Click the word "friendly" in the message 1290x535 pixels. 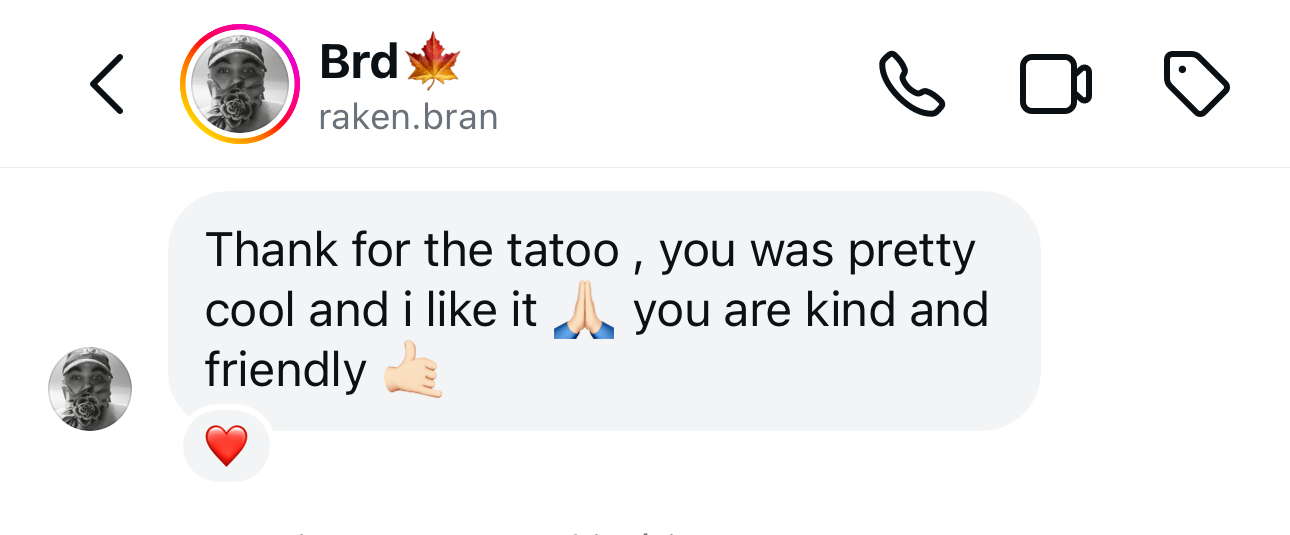pos(286,372)
